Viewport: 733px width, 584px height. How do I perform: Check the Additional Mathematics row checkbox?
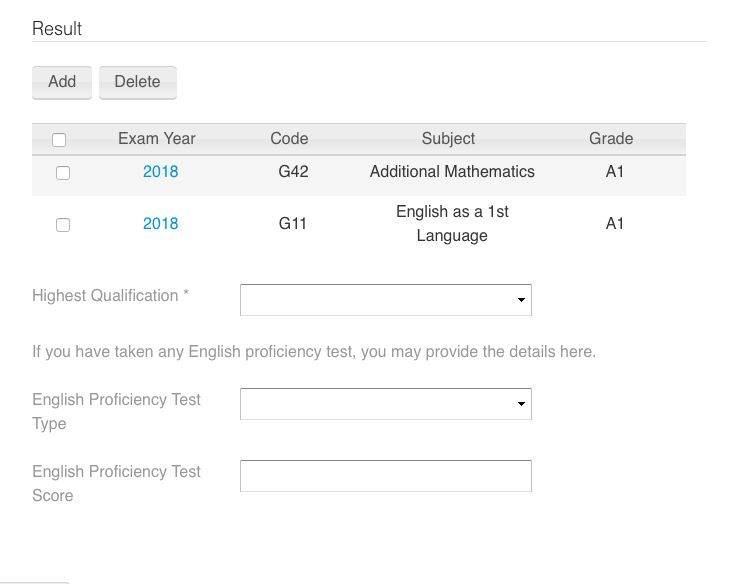63,173
